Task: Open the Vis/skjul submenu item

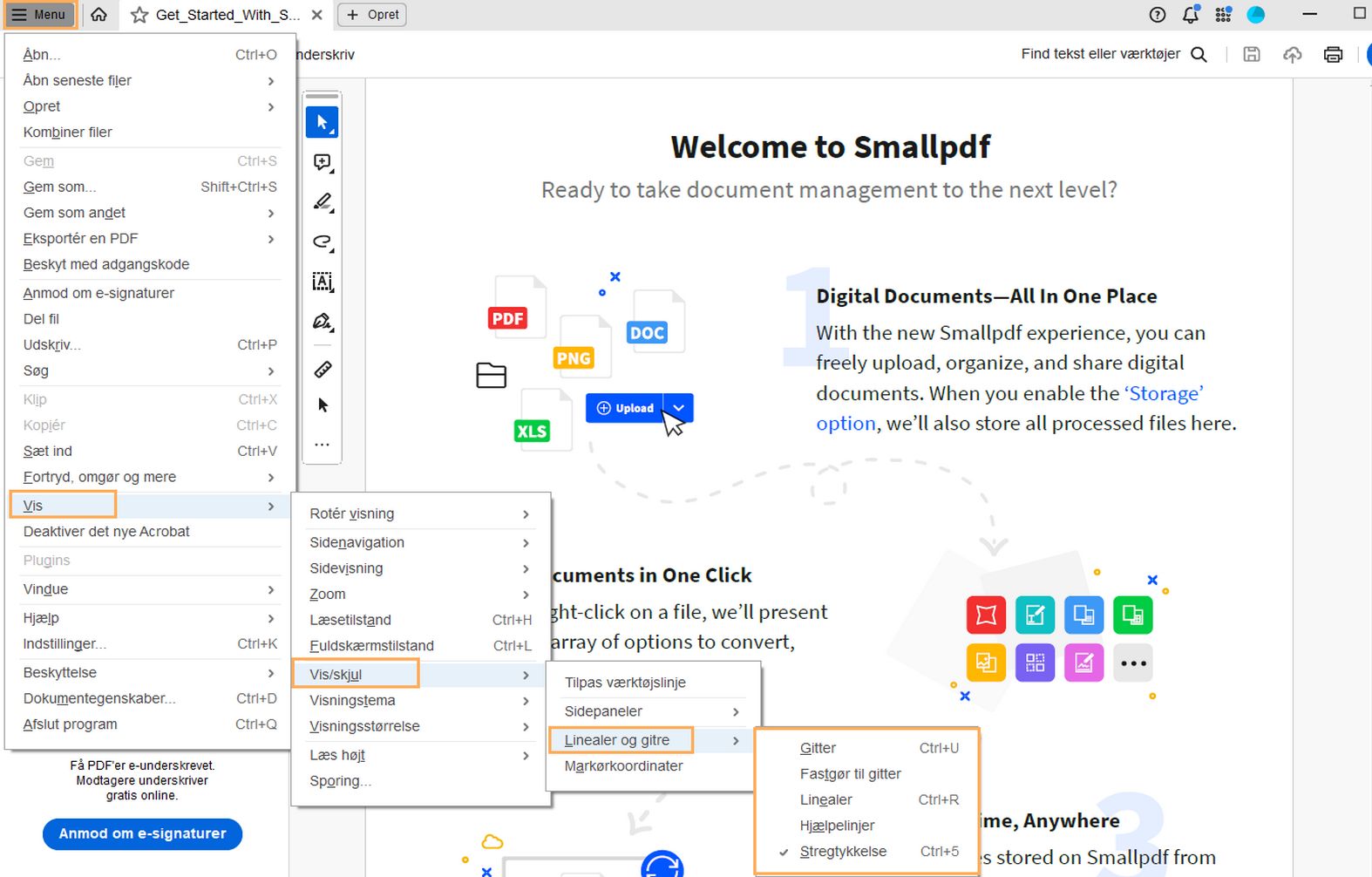Action: click(x=421, y=675)
